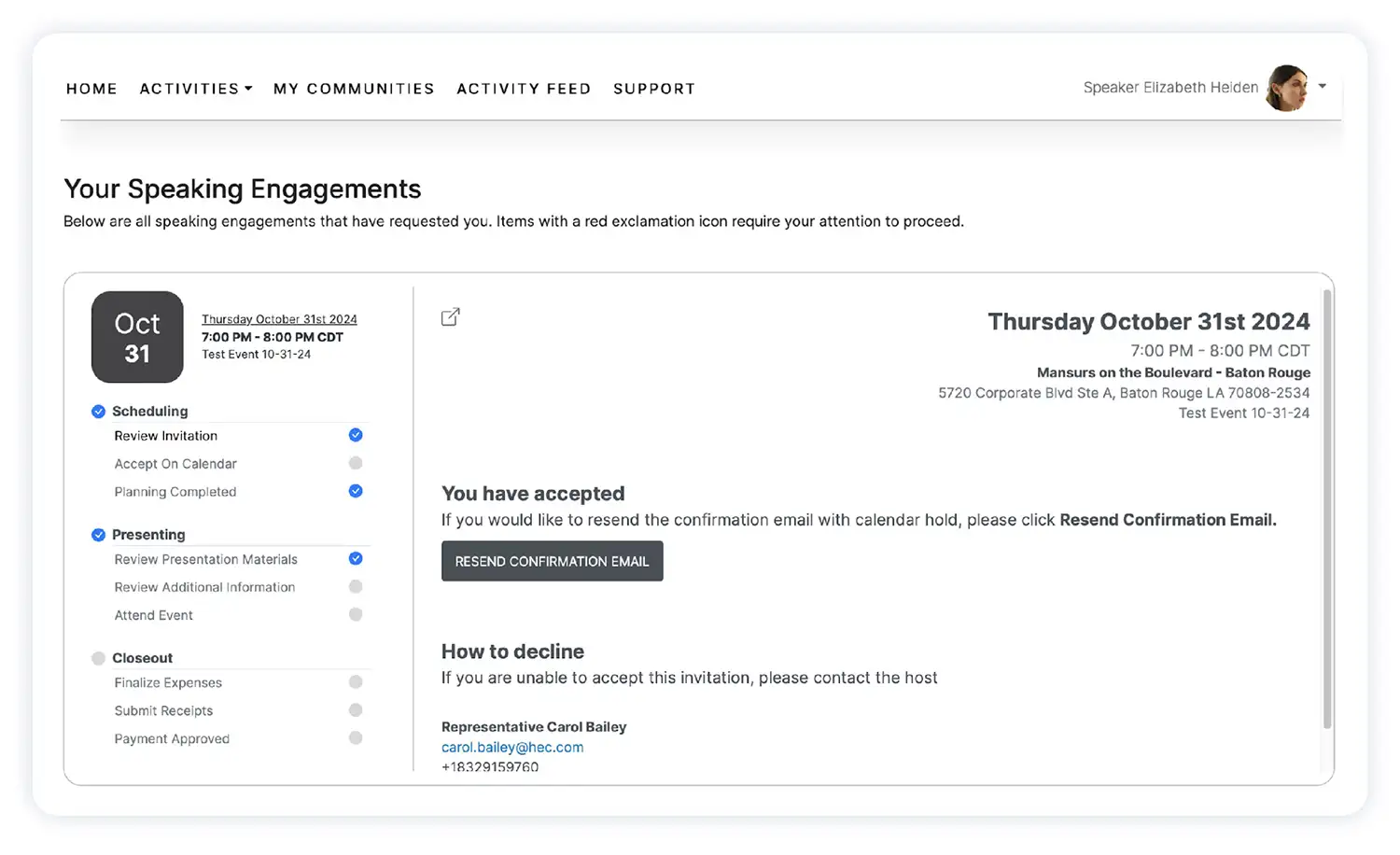
Task: Open the Thursday October 31st 2024 link
Action: coord(279,319)
